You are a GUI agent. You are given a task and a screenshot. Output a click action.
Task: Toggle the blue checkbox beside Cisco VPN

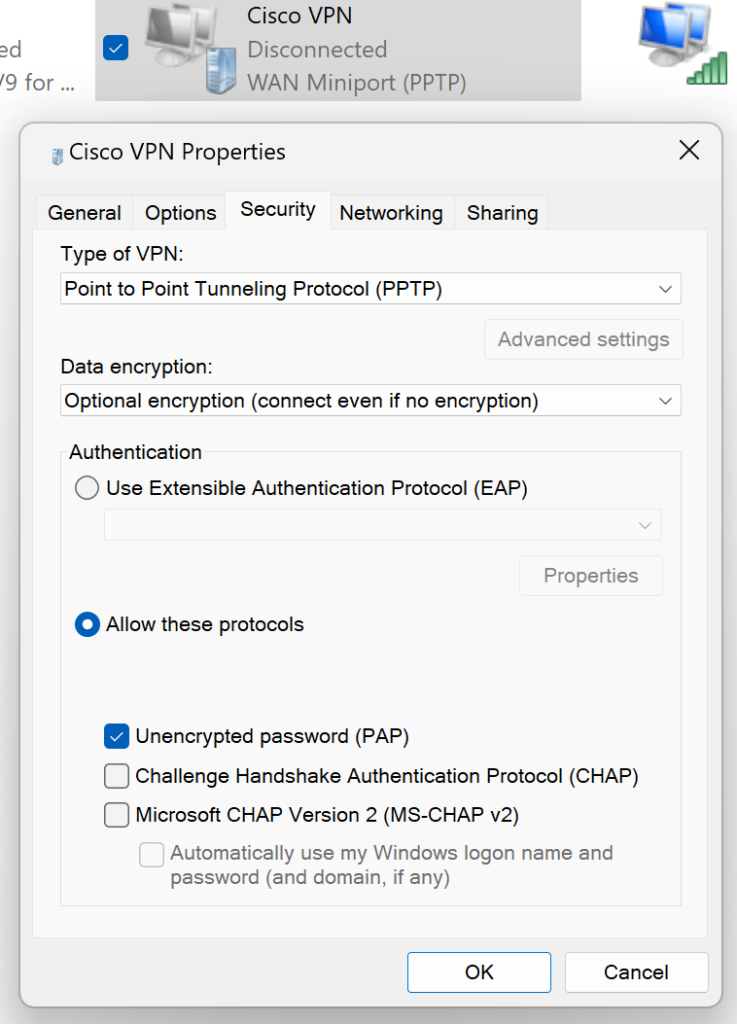[x=115, y=47]
